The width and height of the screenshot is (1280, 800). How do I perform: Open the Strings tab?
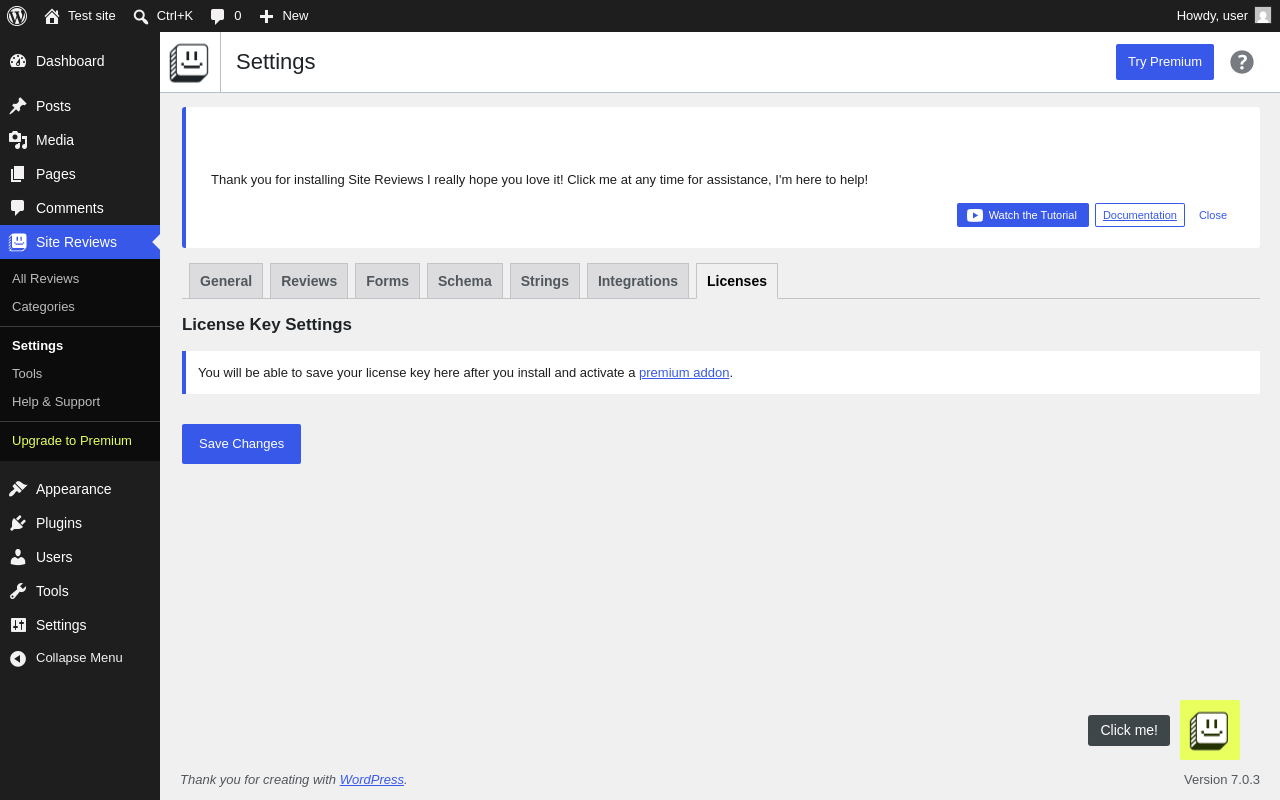[545, 281]
